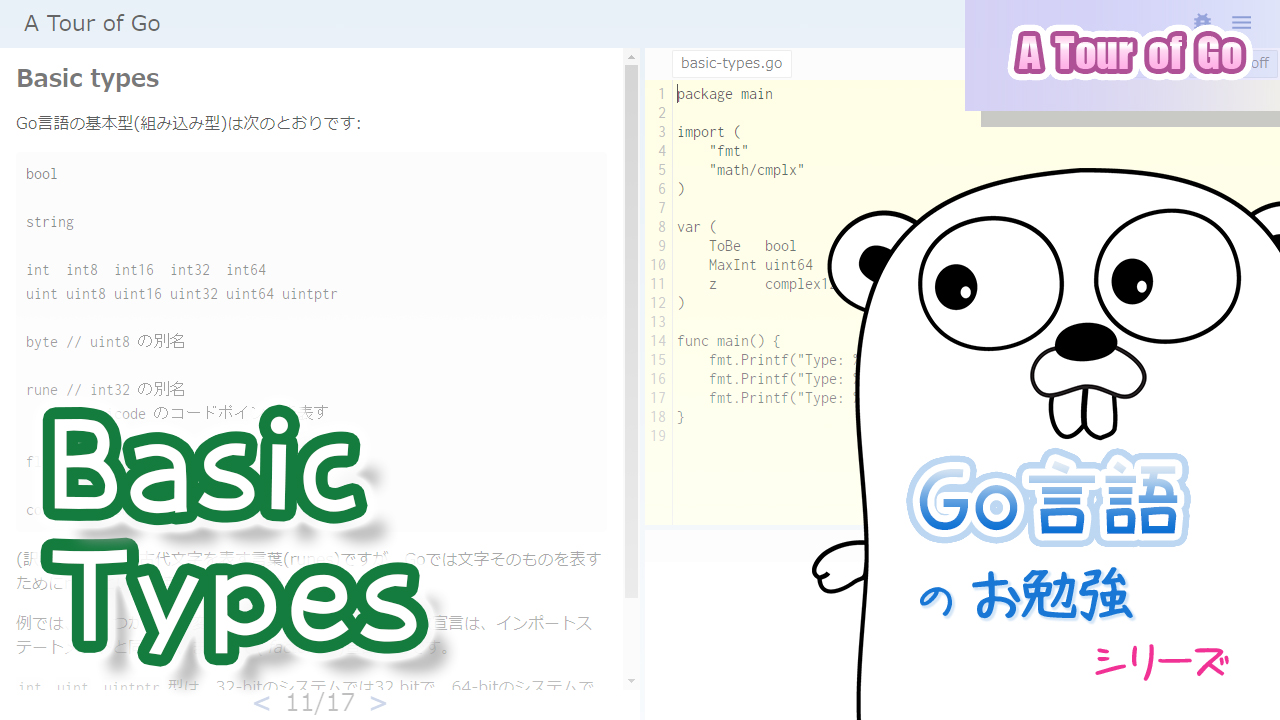Click the 'MaxInt uint64' declaration line
This screenshot has height=720, width=1280.
coord(761,265)
